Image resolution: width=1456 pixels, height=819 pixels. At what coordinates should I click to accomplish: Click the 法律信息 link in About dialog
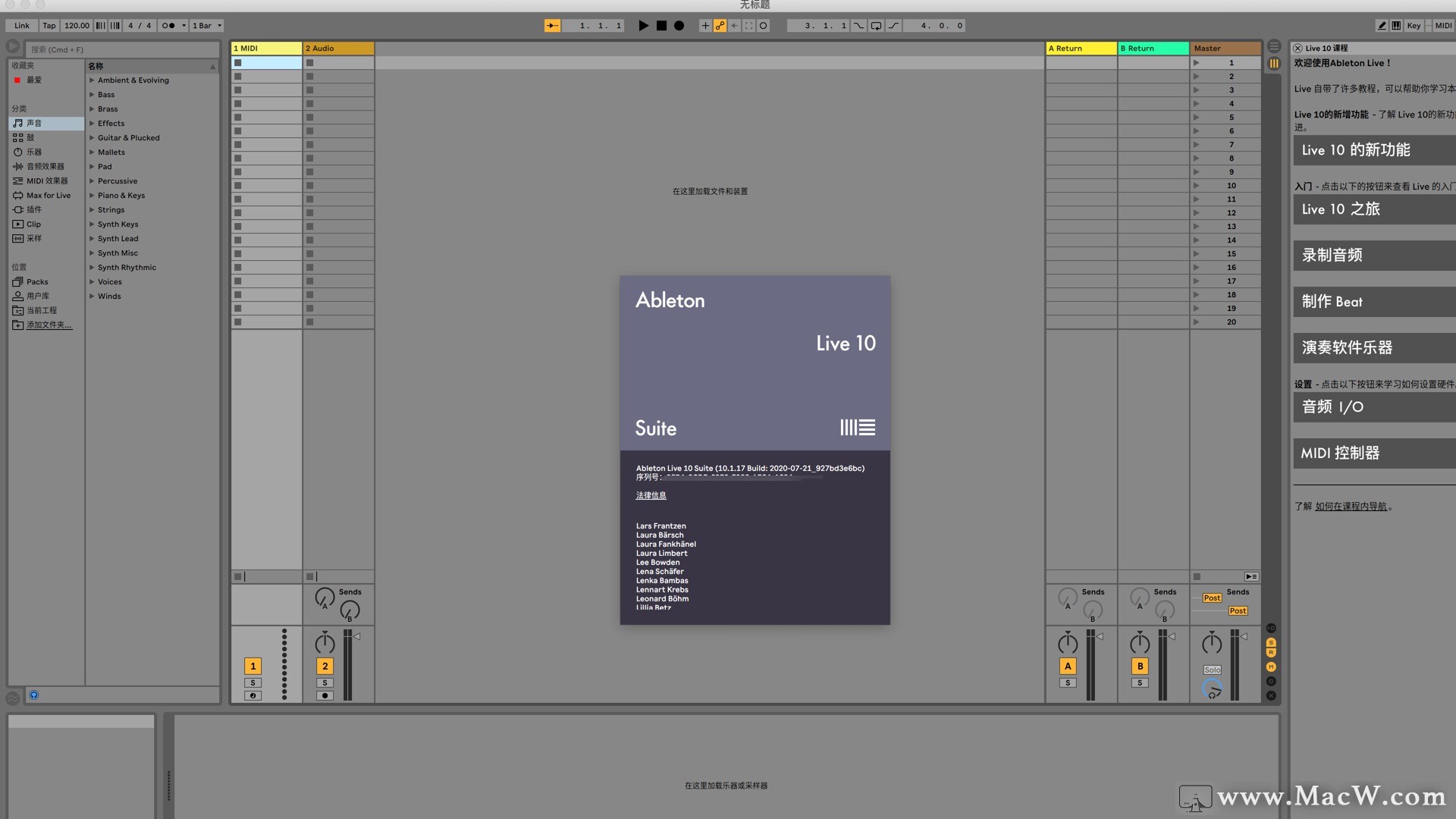651,495
